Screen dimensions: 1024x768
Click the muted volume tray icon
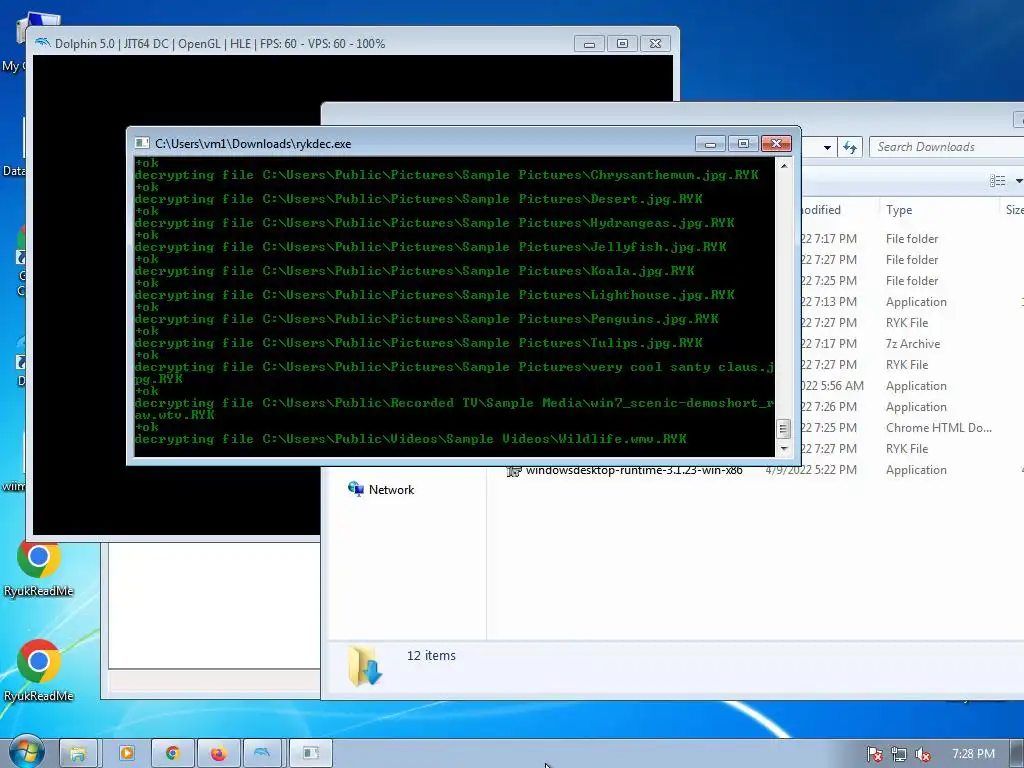point(923,754)
